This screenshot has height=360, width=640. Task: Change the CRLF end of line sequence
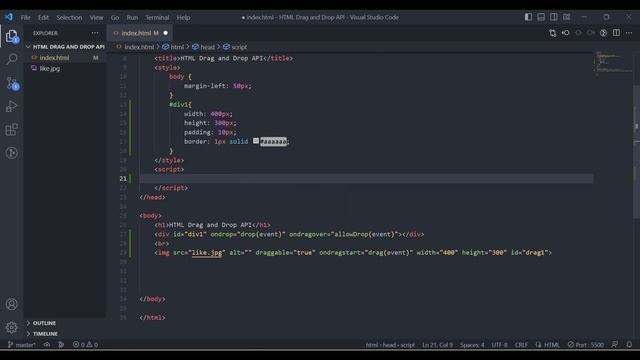click(521, 345)
